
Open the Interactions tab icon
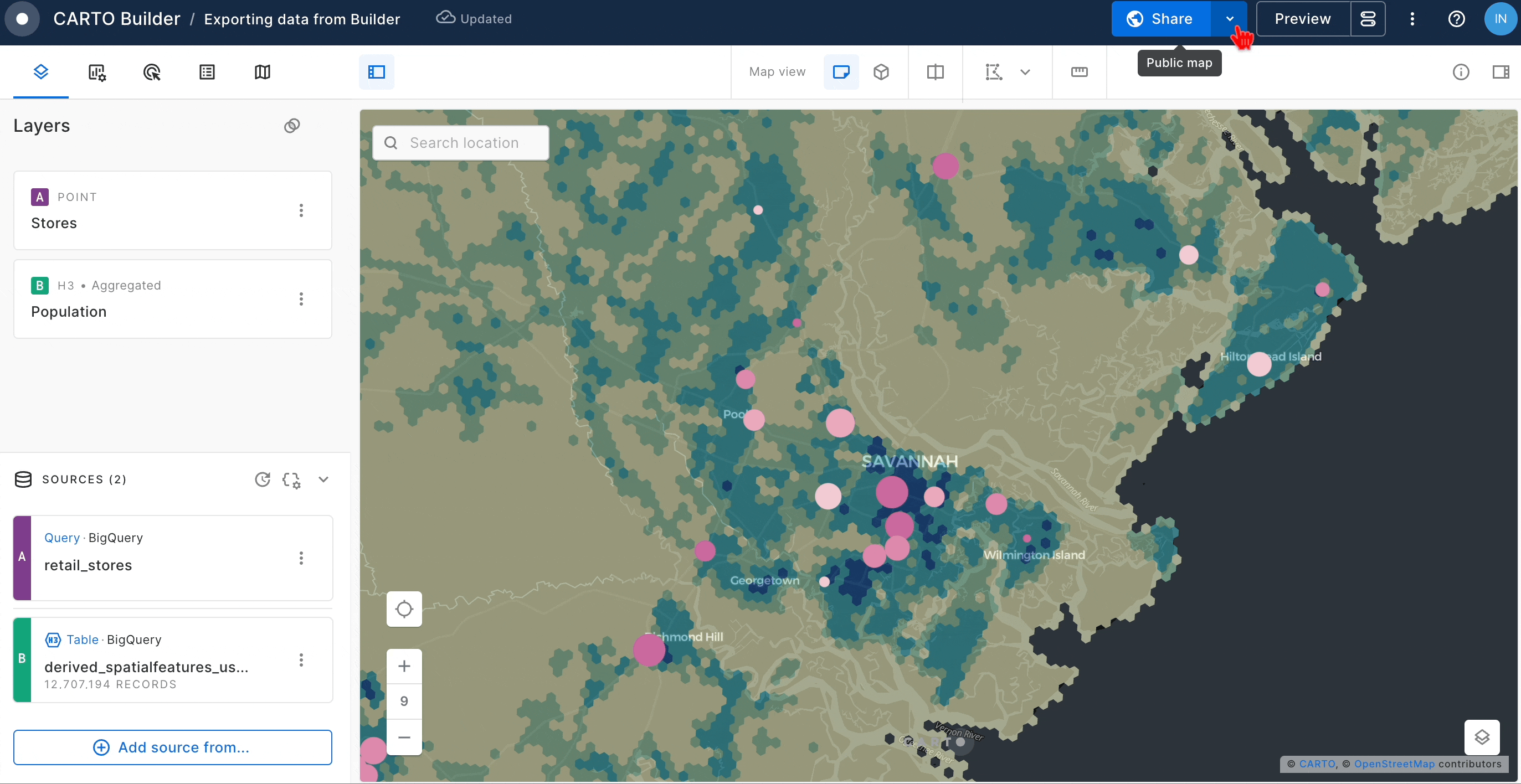point(152,72)
